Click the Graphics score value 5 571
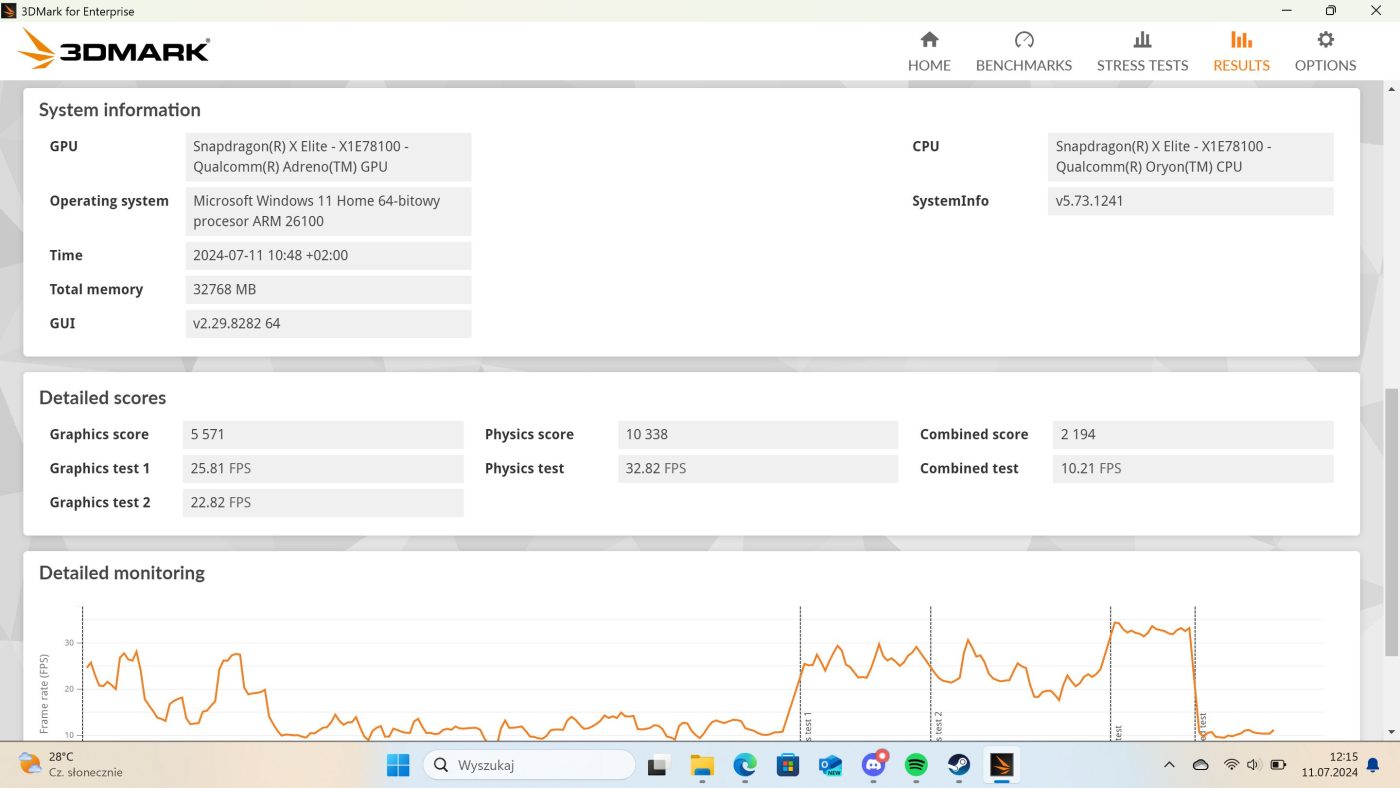Screen dimensions: 1400x788 click(323, 434)
